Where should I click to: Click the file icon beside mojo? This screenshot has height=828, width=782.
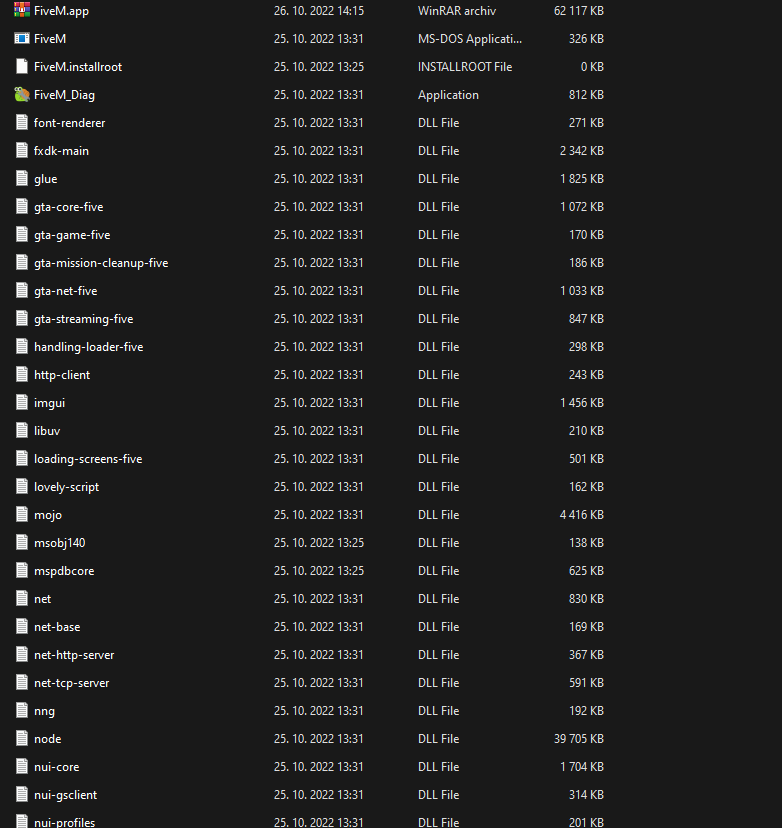(x=22, y=514)
